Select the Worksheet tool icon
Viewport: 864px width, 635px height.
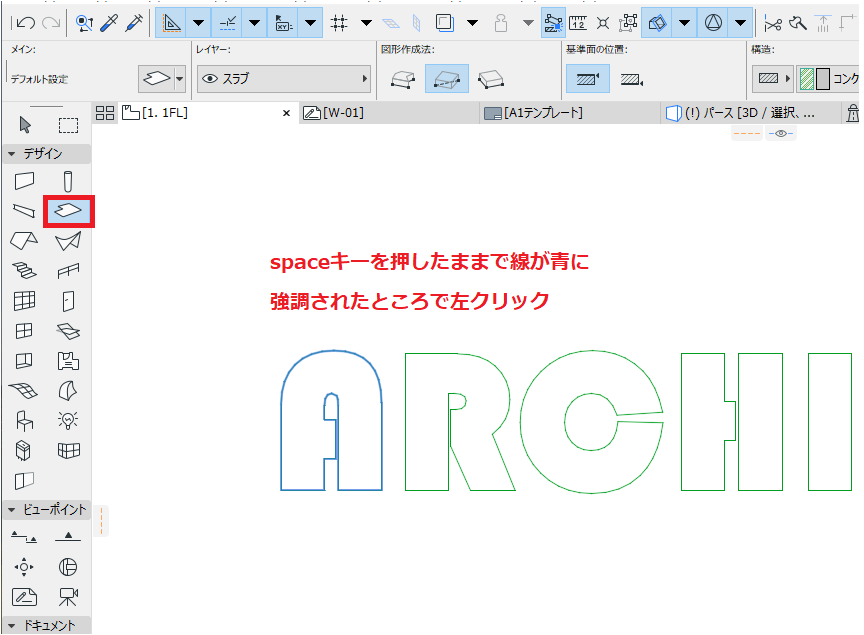point(24,597)
